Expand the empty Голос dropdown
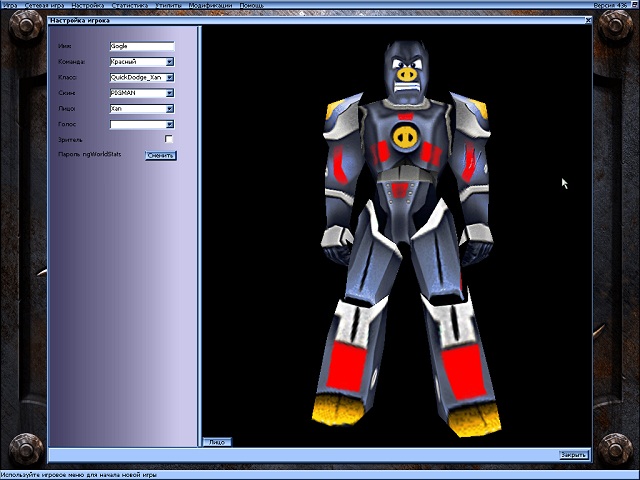The width and height of the screenshot is (640, 480). [170, 124]
